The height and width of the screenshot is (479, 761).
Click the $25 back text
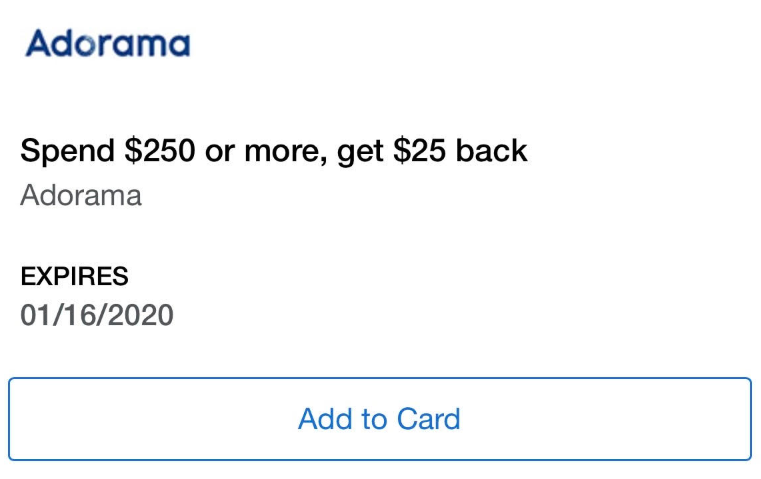click(x=460, y=150)
